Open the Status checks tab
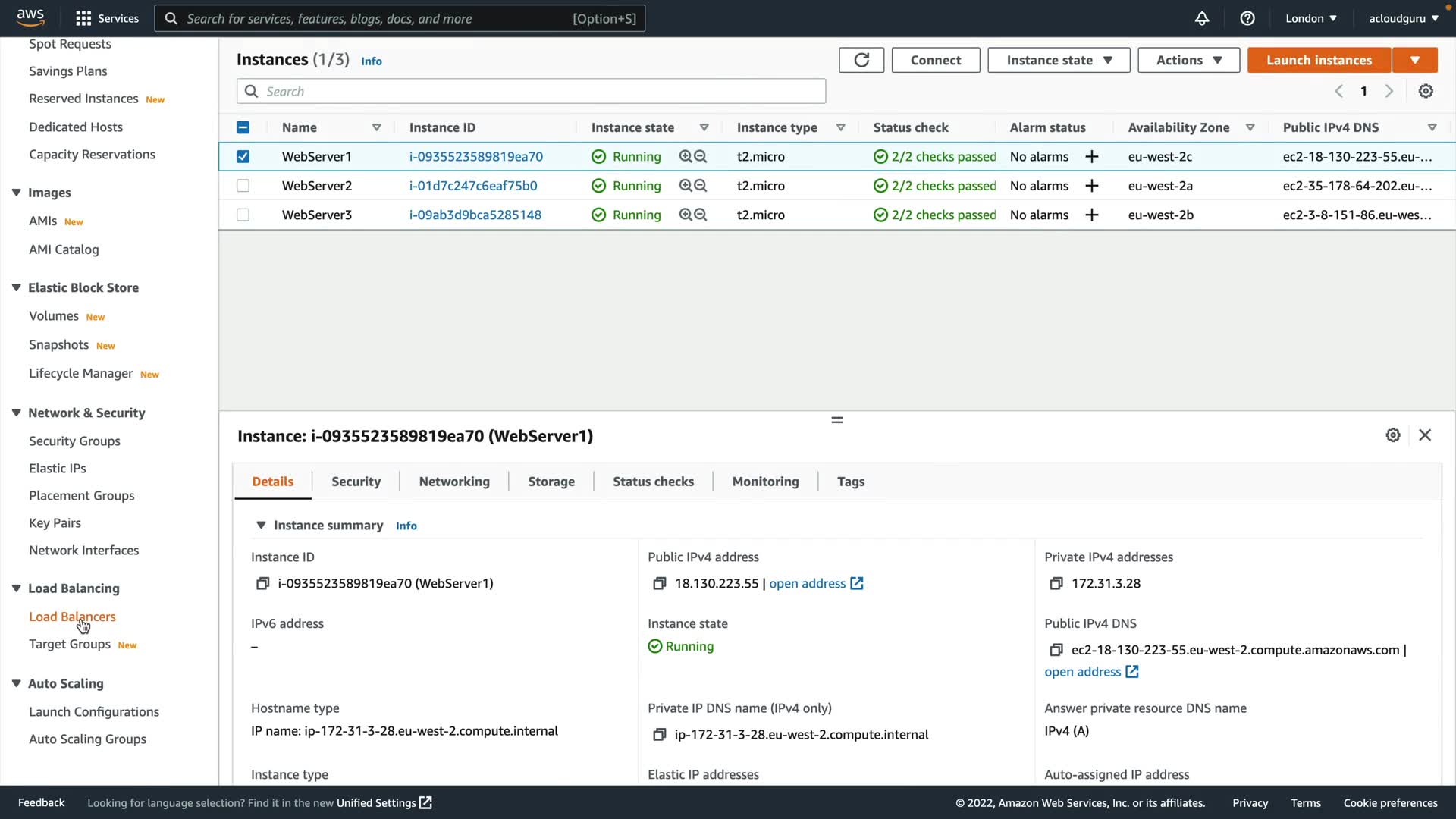 pyautogui.click(x=653, y=482)
